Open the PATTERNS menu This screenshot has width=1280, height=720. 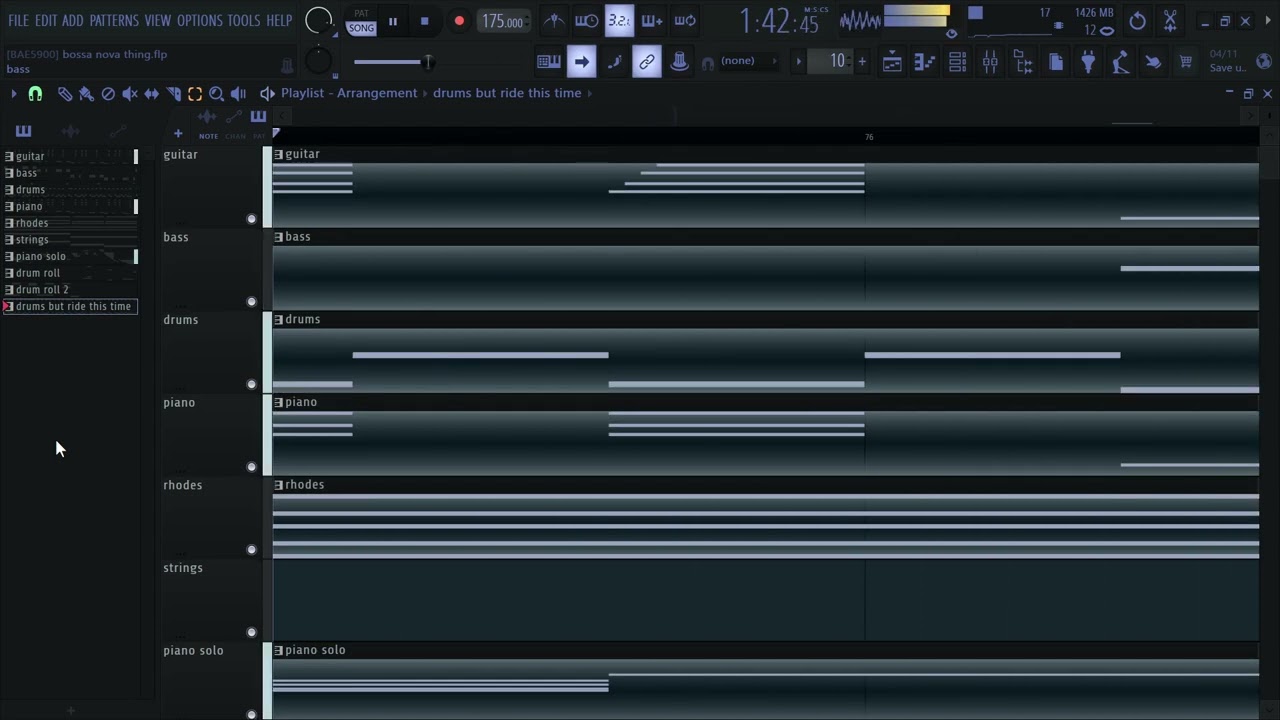(x=114, y=20)
